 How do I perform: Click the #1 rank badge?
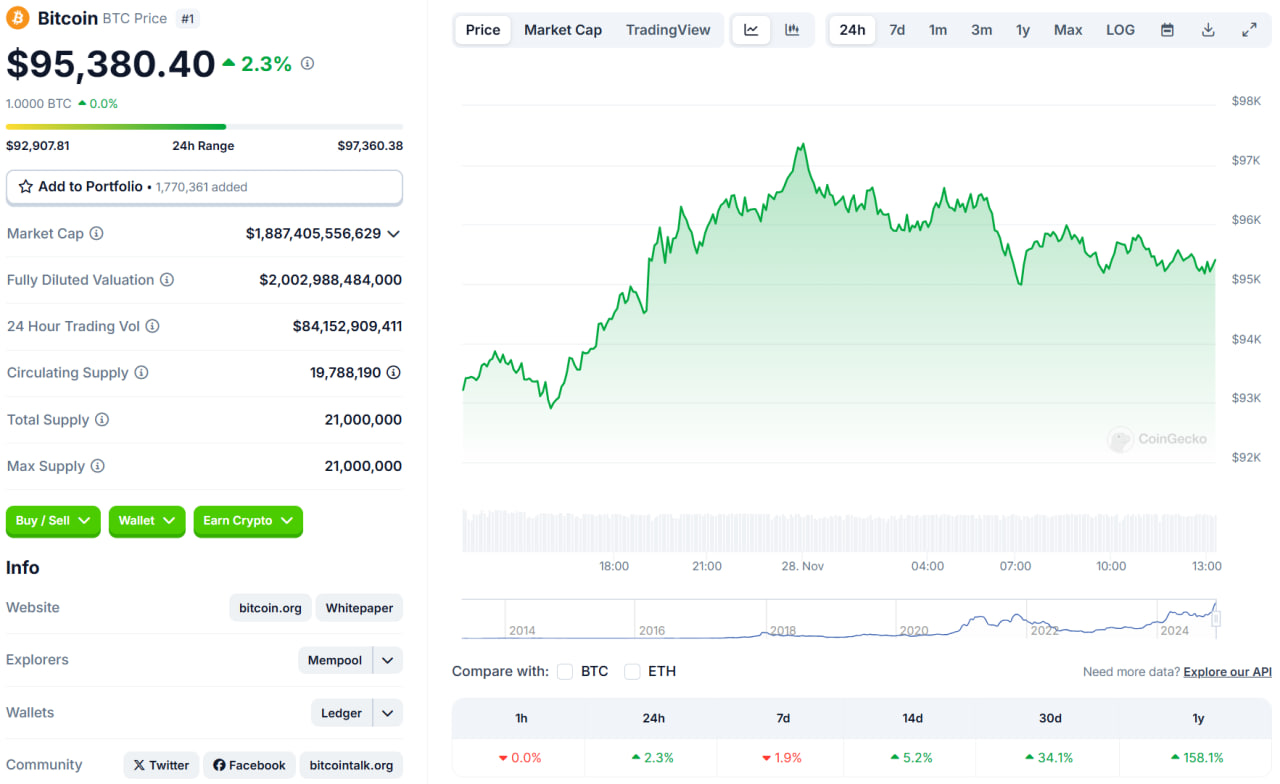pyautogui.click(x=186, y=19)
